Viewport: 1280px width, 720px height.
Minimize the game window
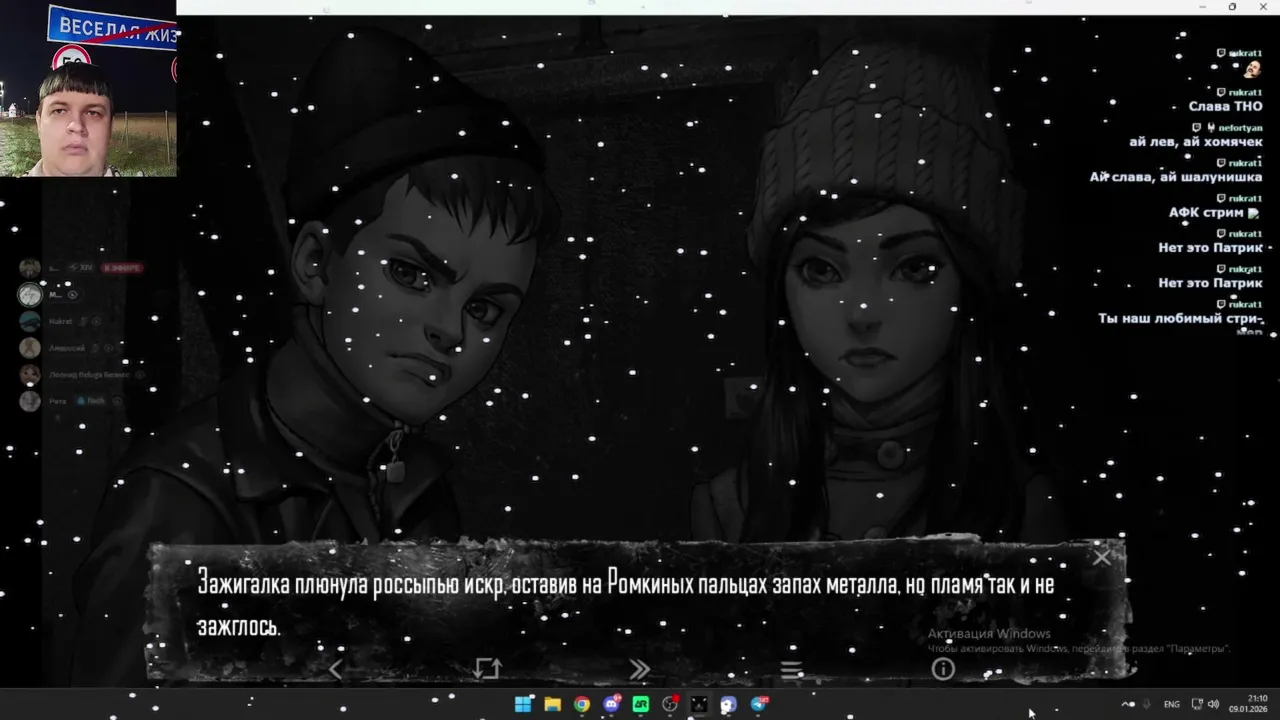point(1203,7)
